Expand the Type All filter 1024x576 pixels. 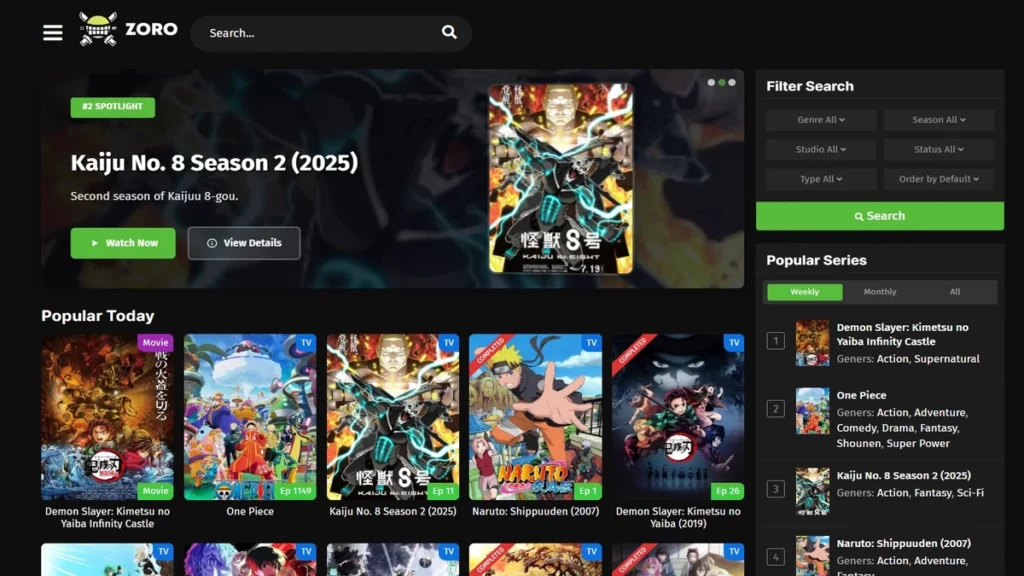[x=820, y=179]
